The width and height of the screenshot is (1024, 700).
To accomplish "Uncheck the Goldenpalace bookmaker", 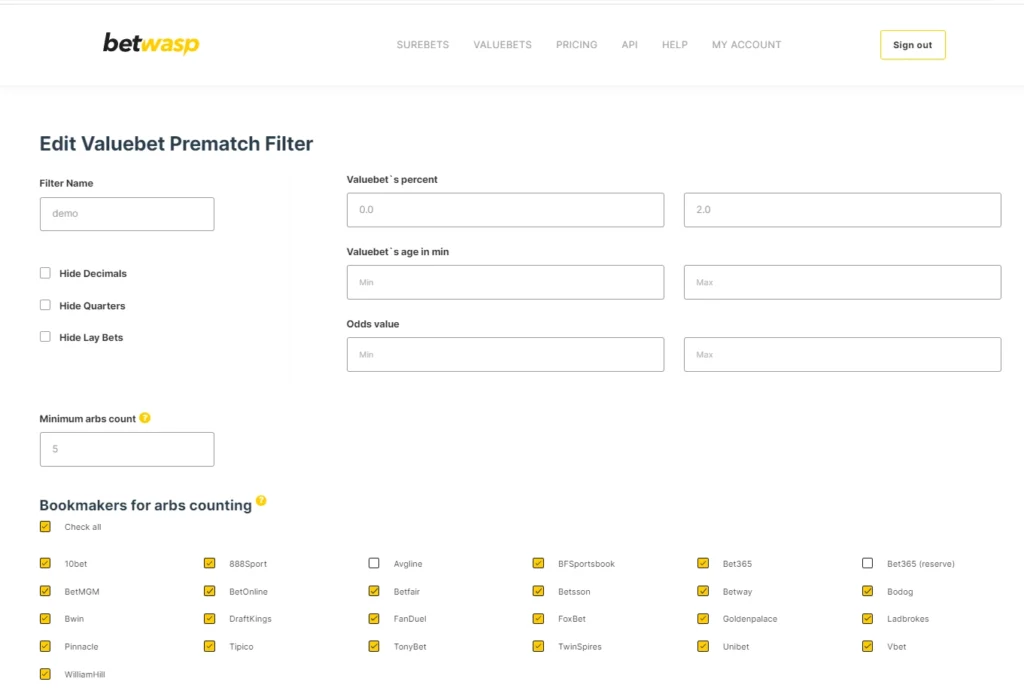I will click(x=703, y=618).
